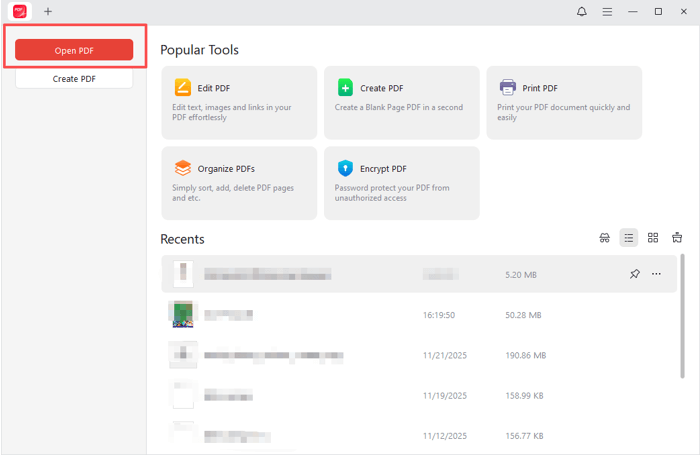Screen dimensions: 700x456
Task: Click the Create PDF sidebar button
Action: pyautogui.click(x=74, y=79)
